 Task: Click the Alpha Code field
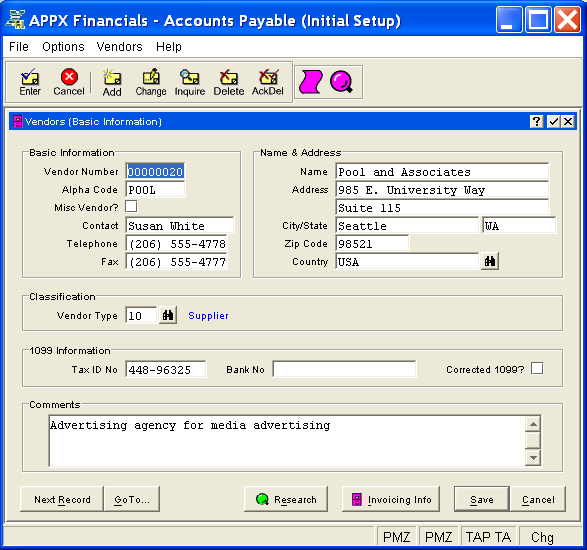(x=155, y=190)
